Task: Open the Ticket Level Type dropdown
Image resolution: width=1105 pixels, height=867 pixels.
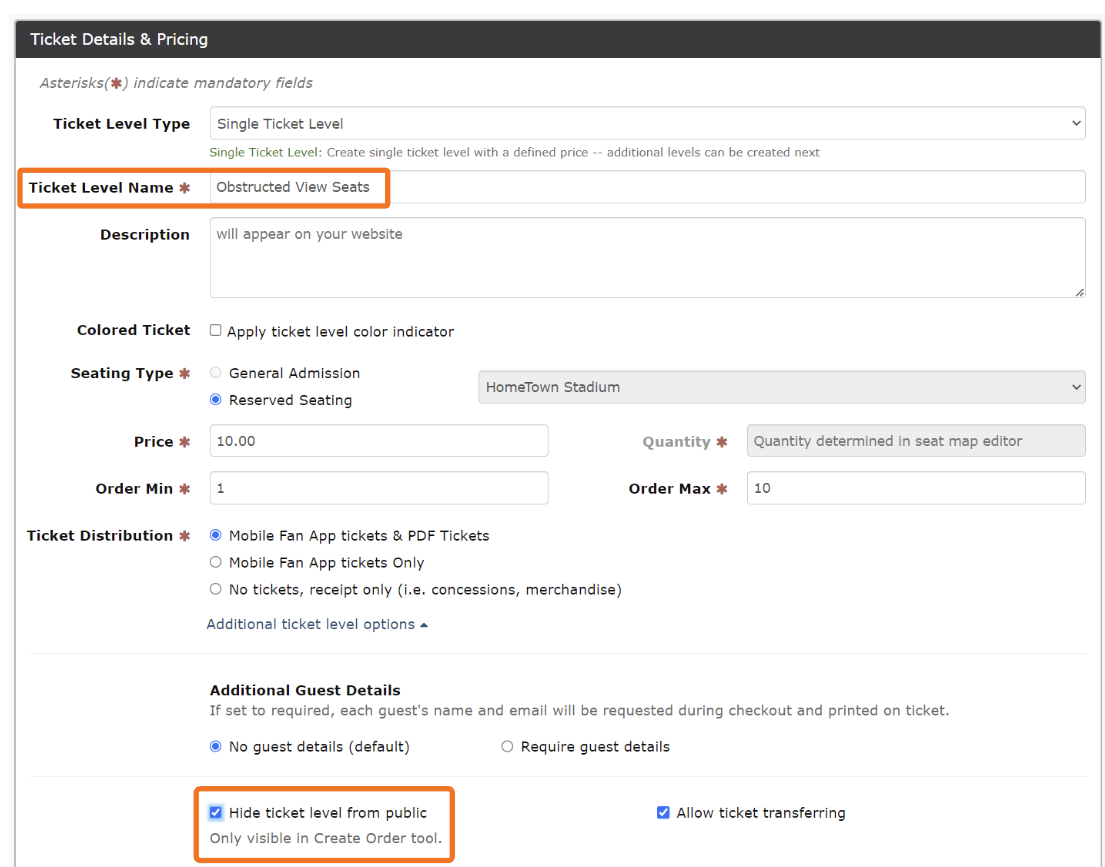Action: pos(647,124)
